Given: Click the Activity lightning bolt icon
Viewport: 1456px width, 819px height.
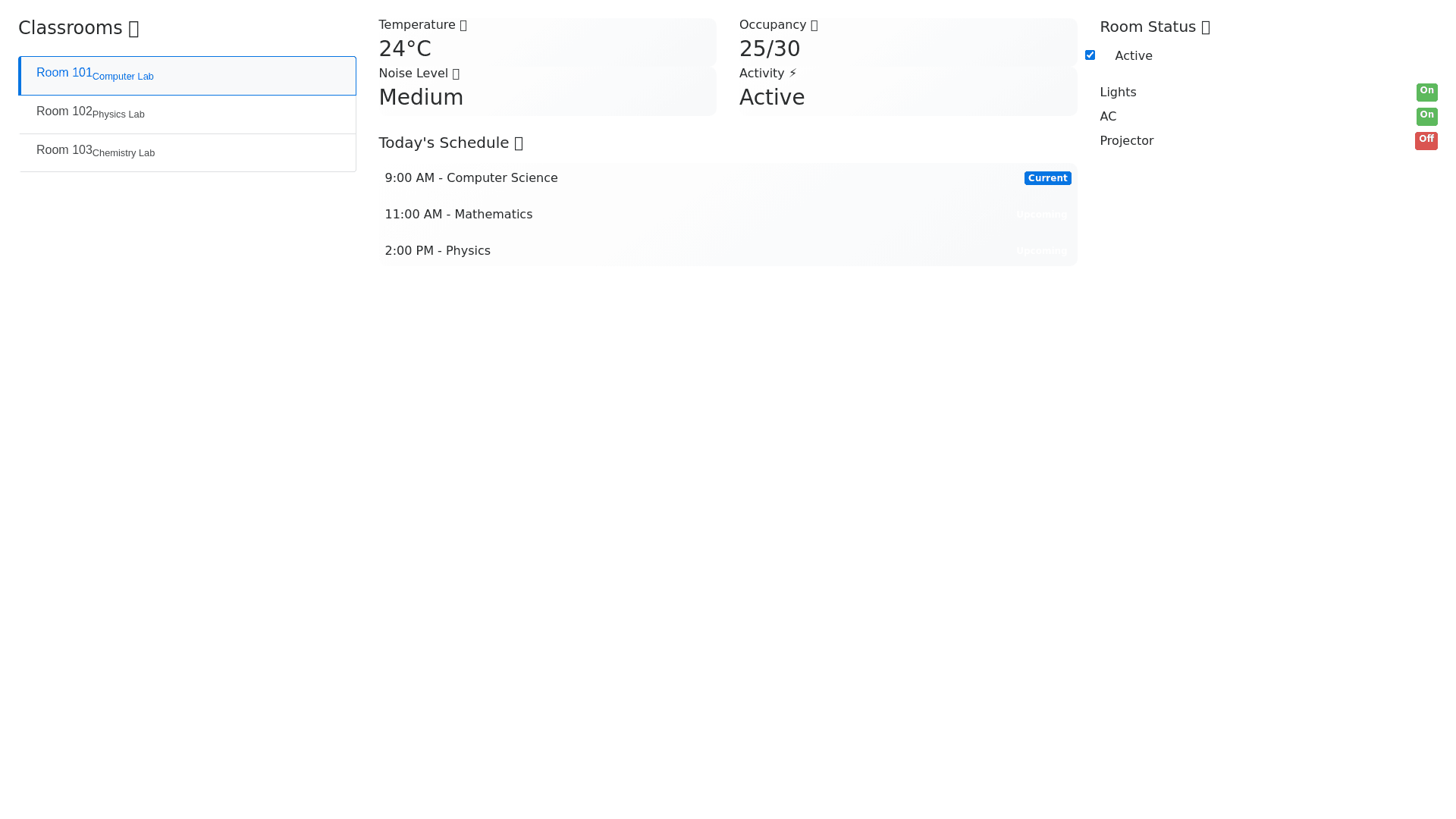Looking at the screenshot, I should click(x=792, y=74).
